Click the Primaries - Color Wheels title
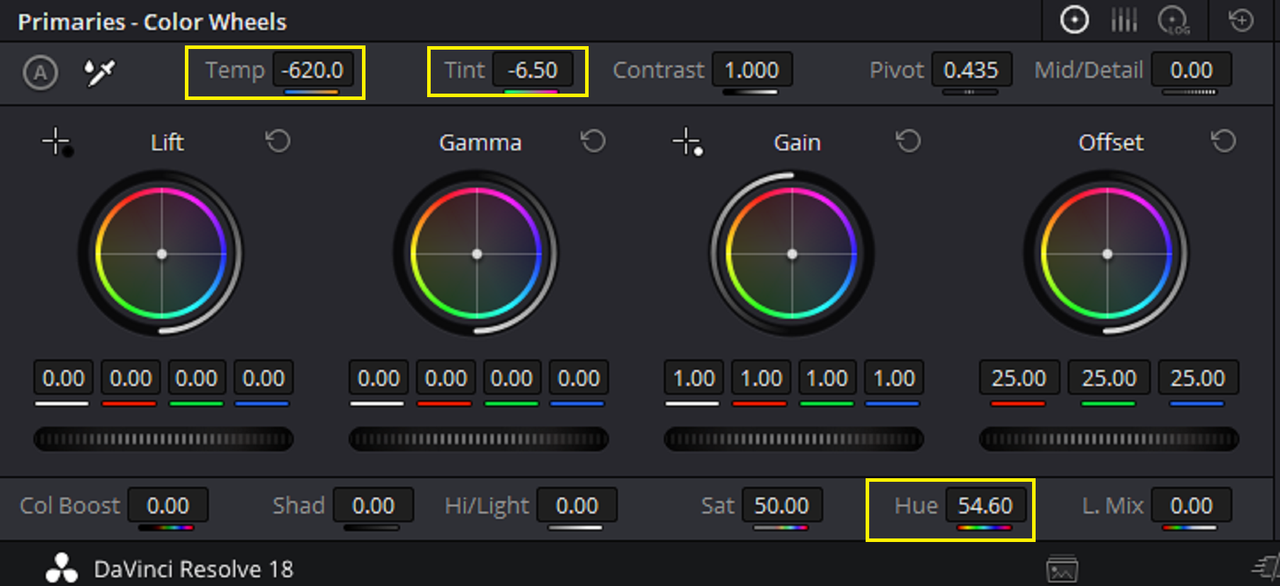The image size is (1280, 586). pos(152,21)
